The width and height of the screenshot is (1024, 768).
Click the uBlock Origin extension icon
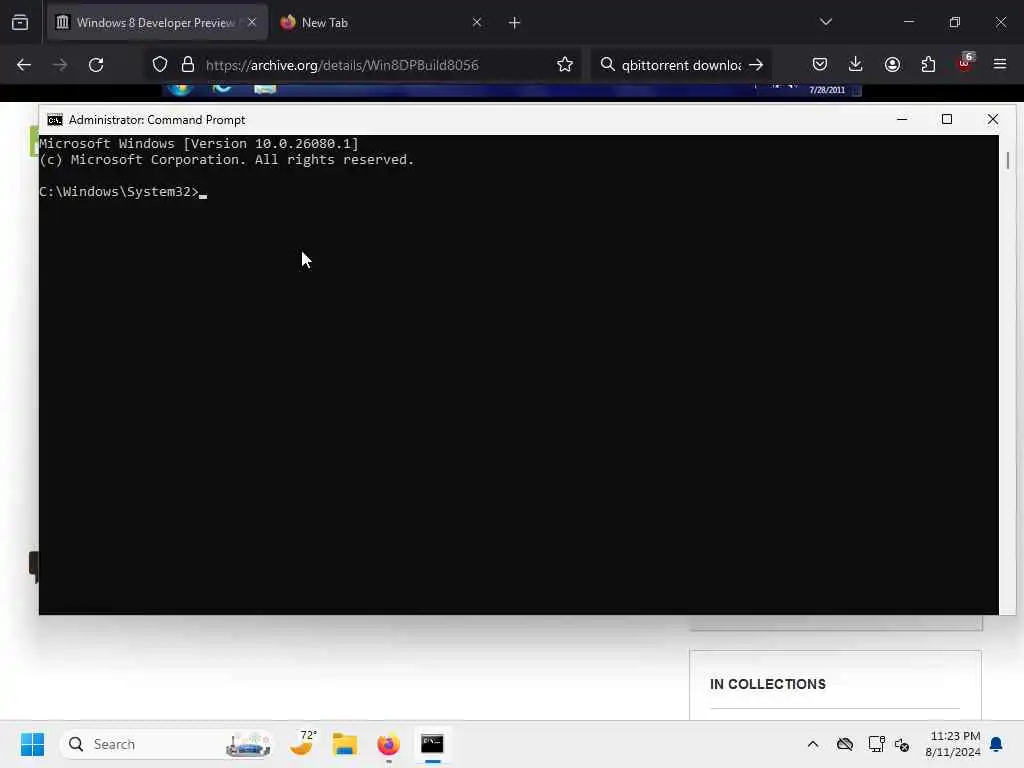tap(965, 63)
